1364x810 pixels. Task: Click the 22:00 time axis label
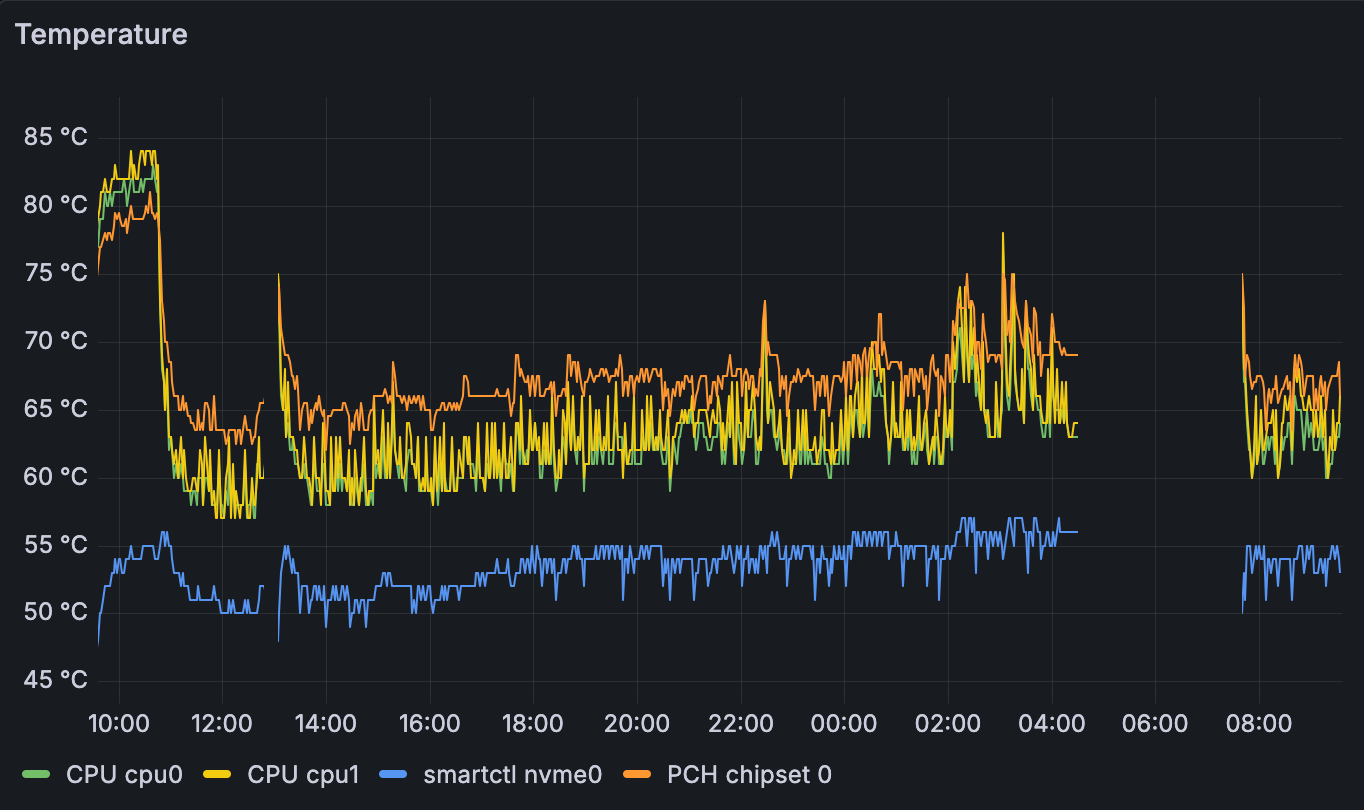tap(740, 723)
